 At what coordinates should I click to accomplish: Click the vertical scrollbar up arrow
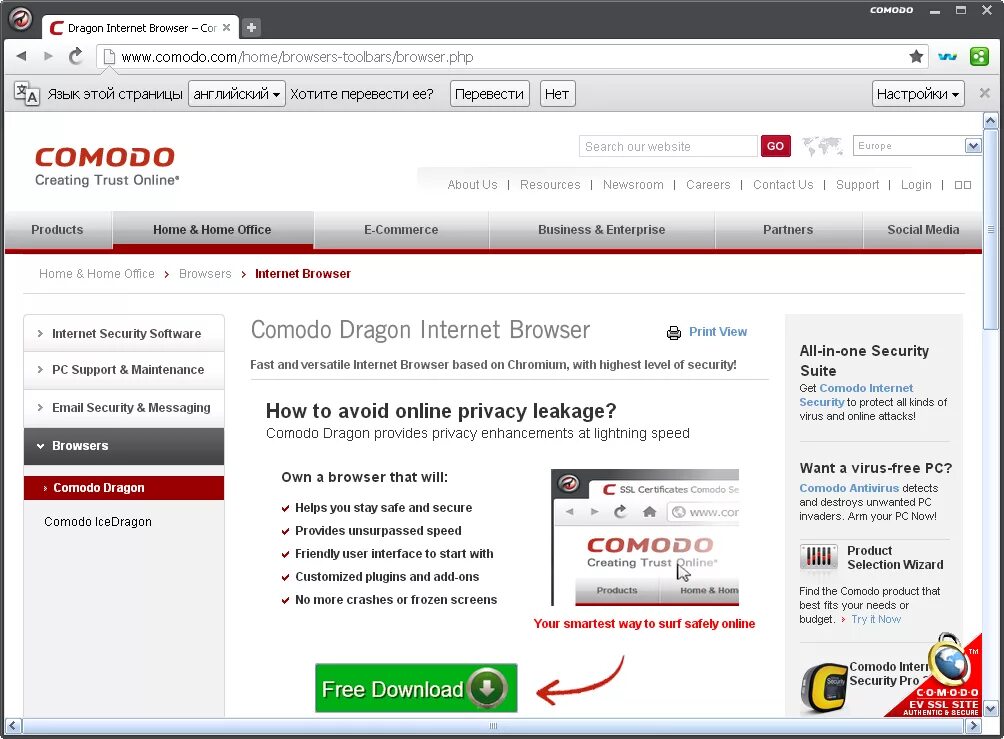(x=991, y=120)
